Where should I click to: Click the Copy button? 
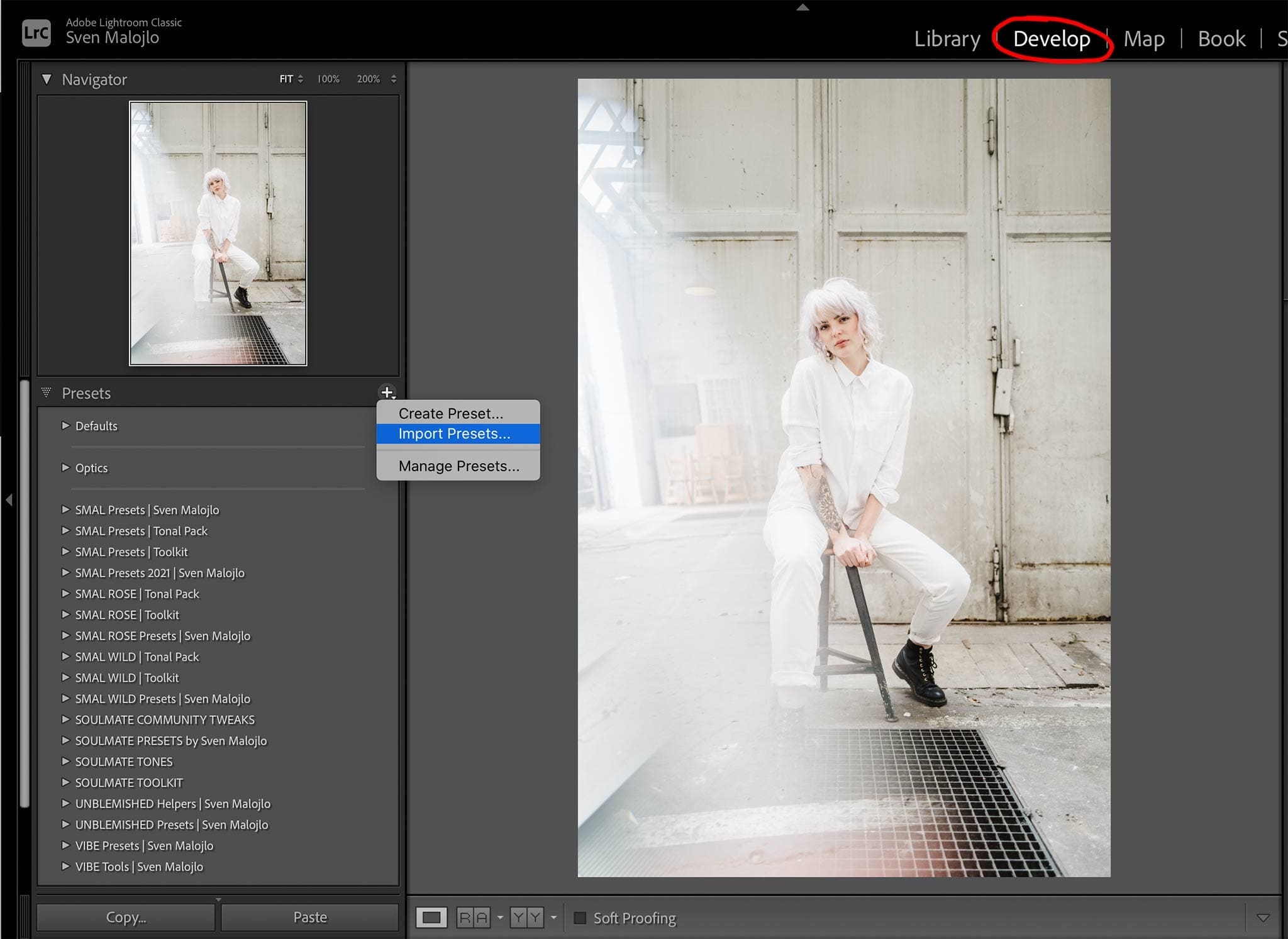pos(125,917)
